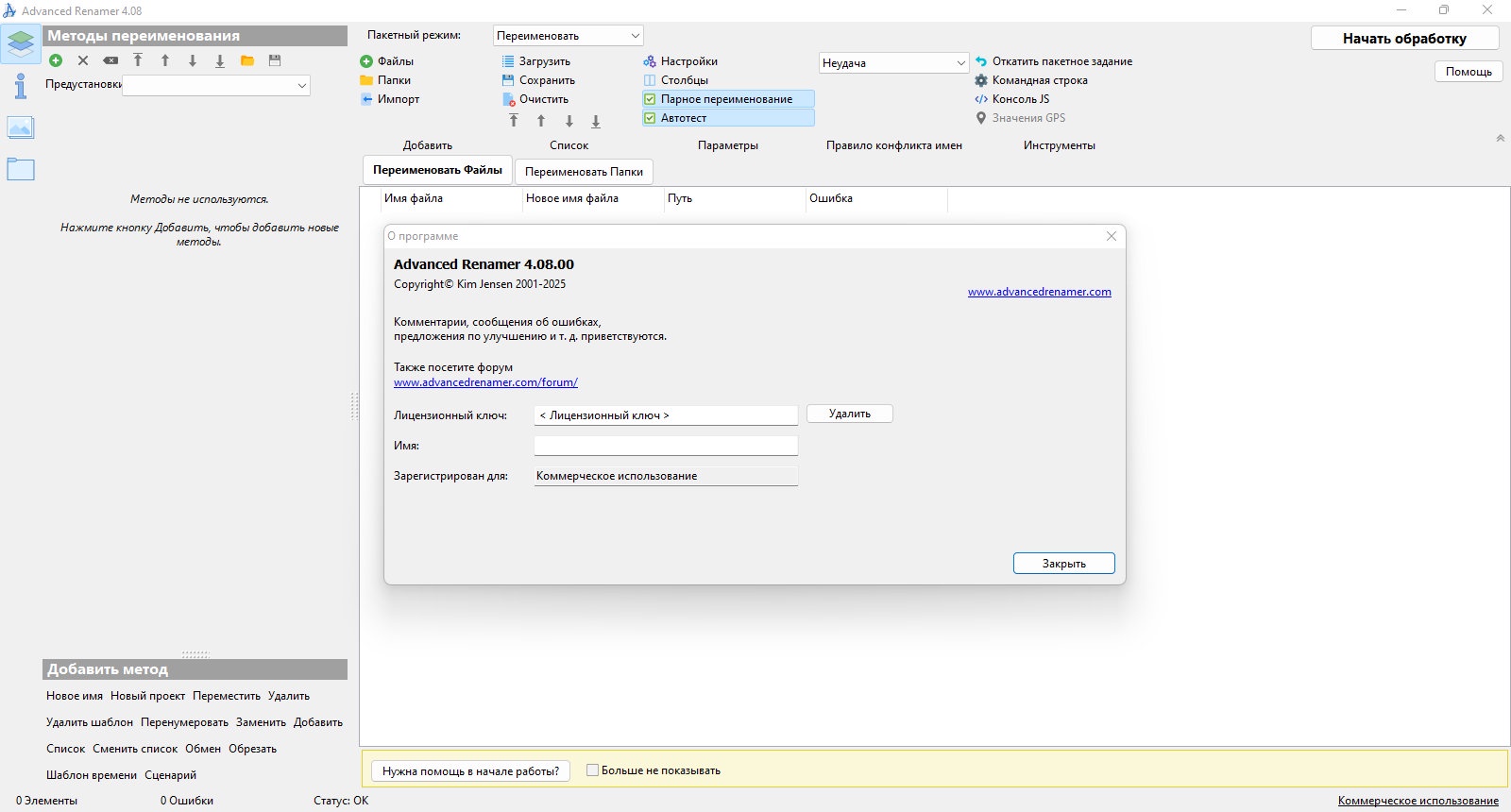
Task: Open the file information sidebar icon
Action: (21, 86)
